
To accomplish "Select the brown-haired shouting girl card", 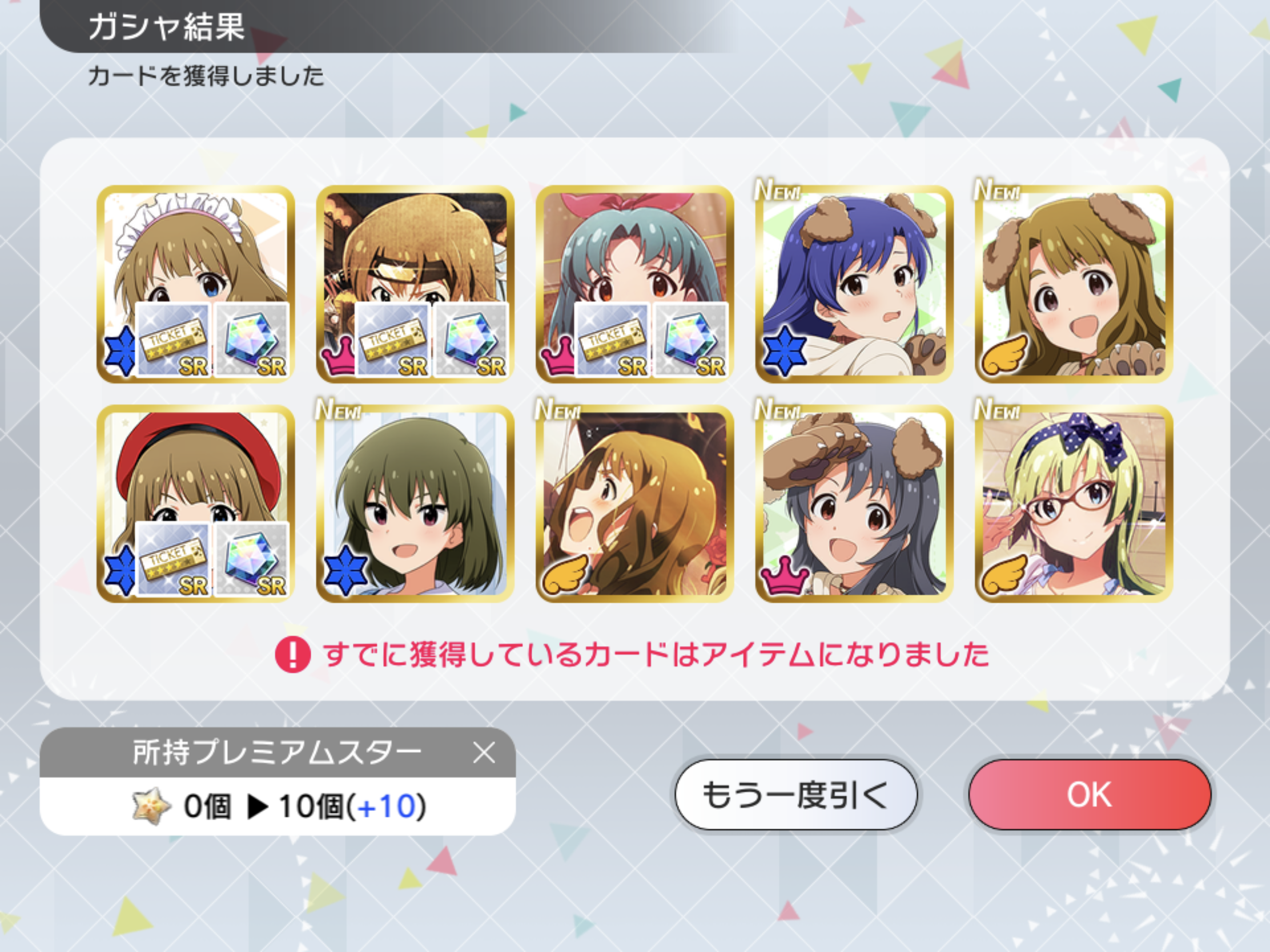I will tap(634, 503).
